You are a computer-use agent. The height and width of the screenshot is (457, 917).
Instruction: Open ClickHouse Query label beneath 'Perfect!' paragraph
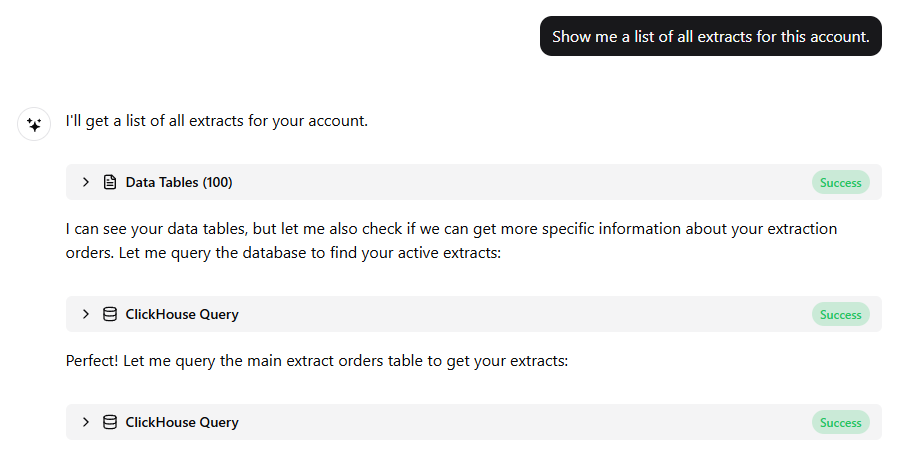pyautogui.click(x=182, y=422)
